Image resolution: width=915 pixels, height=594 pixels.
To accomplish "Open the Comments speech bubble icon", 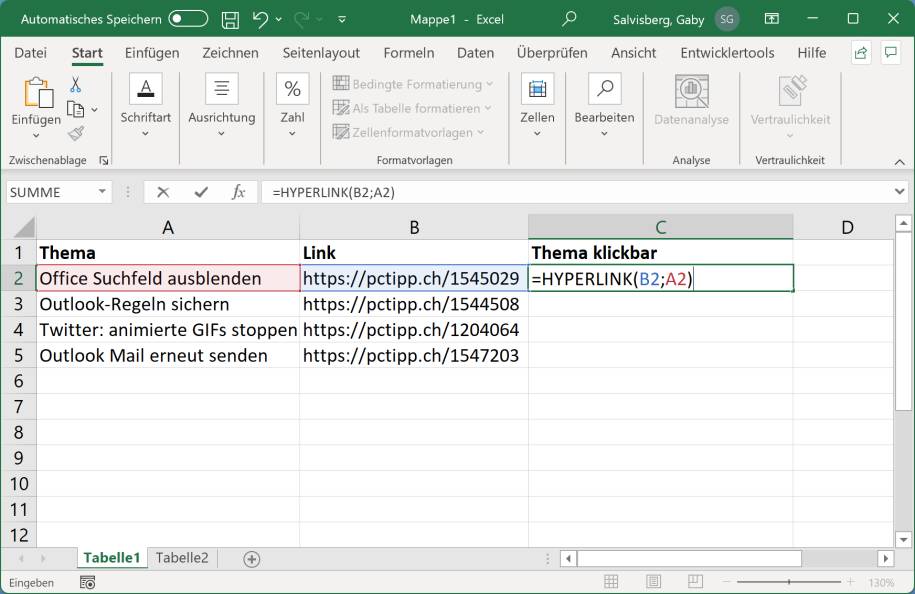I will click(x=890, y=53).
